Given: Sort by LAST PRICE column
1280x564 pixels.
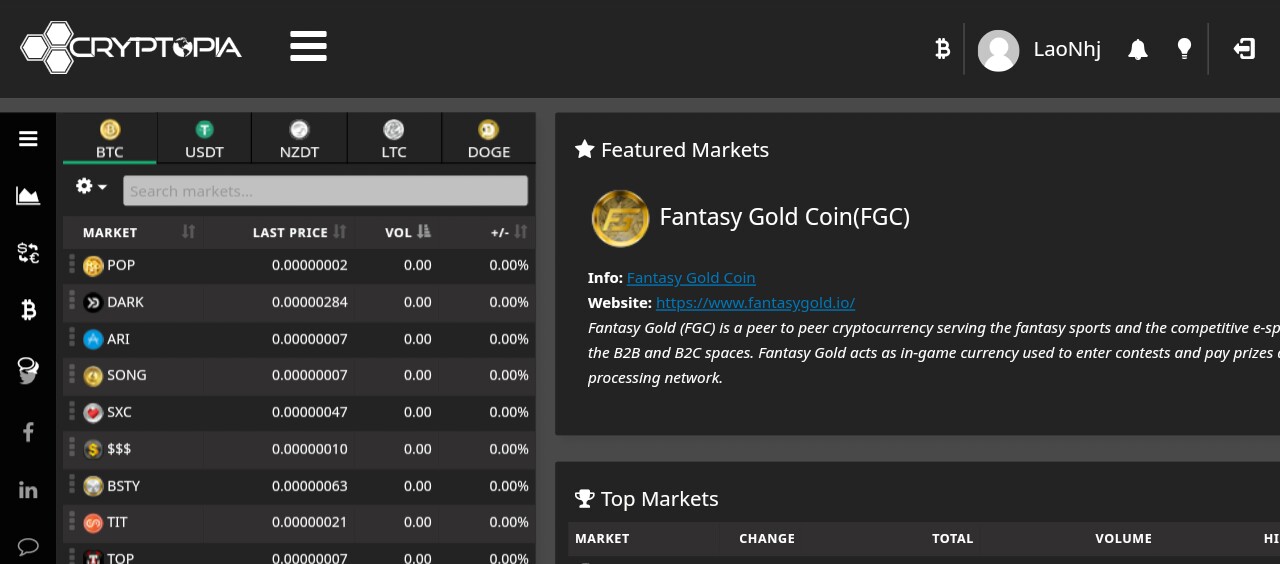Looking at the screenshot, I should tap(281, 232).
